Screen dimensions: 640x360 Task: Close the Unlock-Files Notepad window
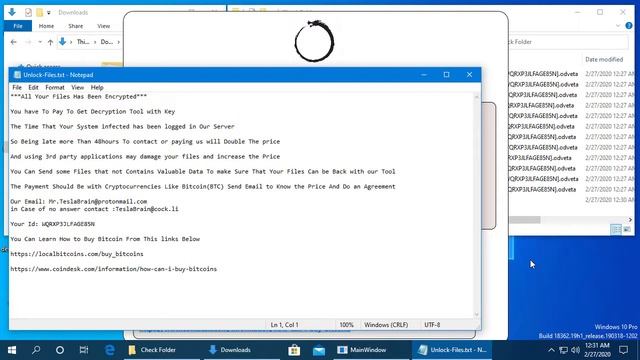(469, 75)
